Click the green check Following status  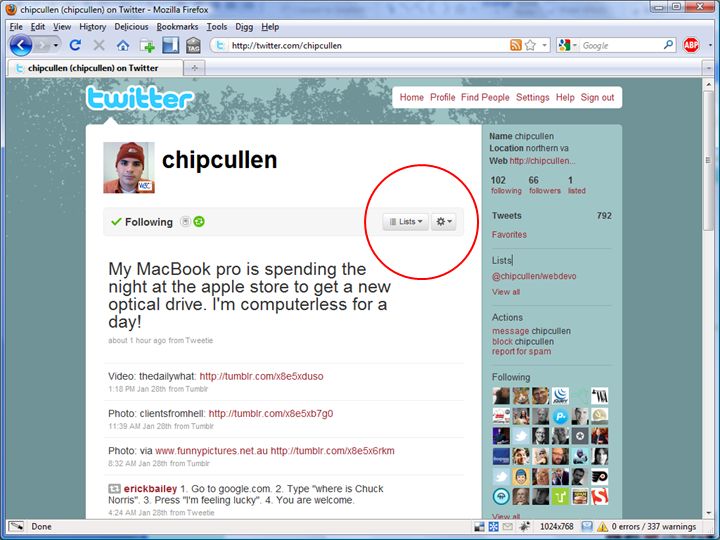(142, 222)
